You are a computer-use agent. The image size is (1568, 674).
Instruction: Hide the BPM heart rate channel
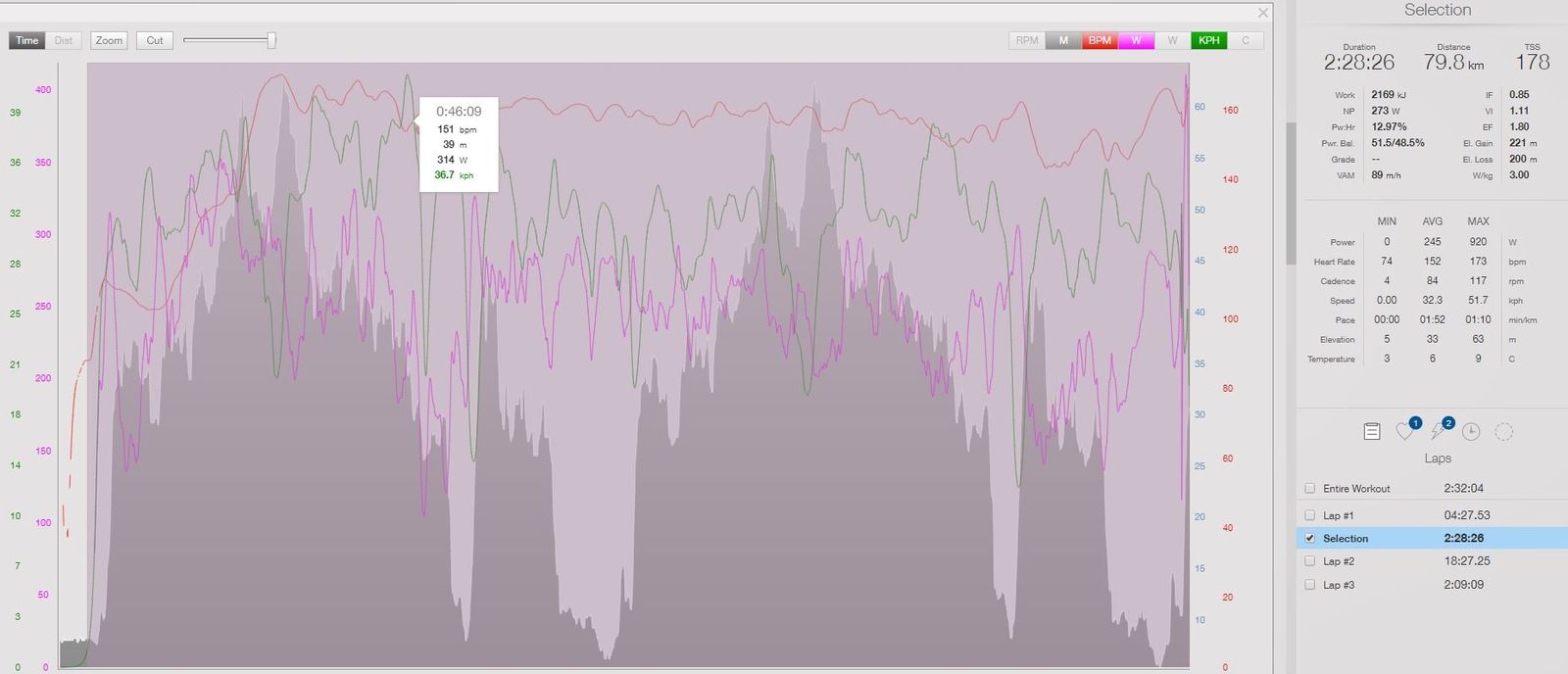pos(1100,40)
